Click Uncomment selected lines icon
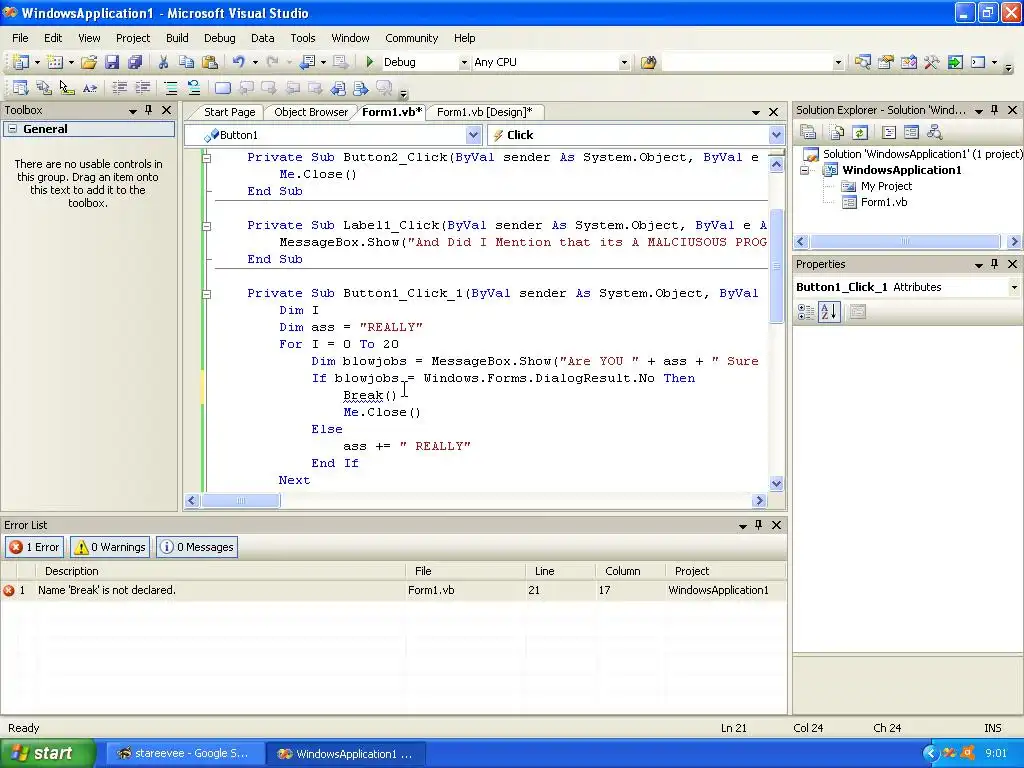Image resolution: width=1024 pixels, height=768 pixels. pos(194,88)
